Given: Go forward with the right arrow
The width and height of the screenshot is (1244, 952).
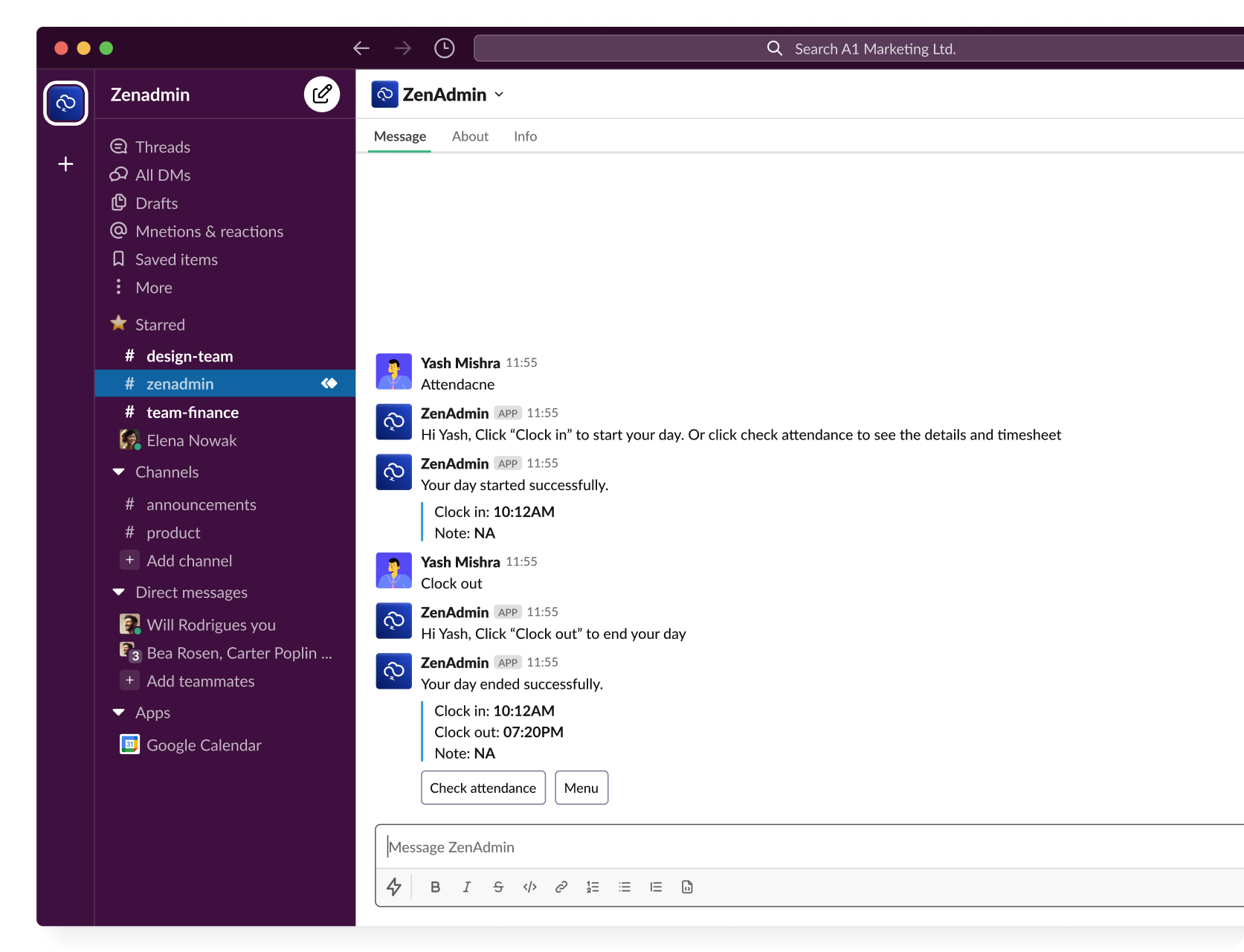Looking at the screenshot, I should [x=403, y=48].
